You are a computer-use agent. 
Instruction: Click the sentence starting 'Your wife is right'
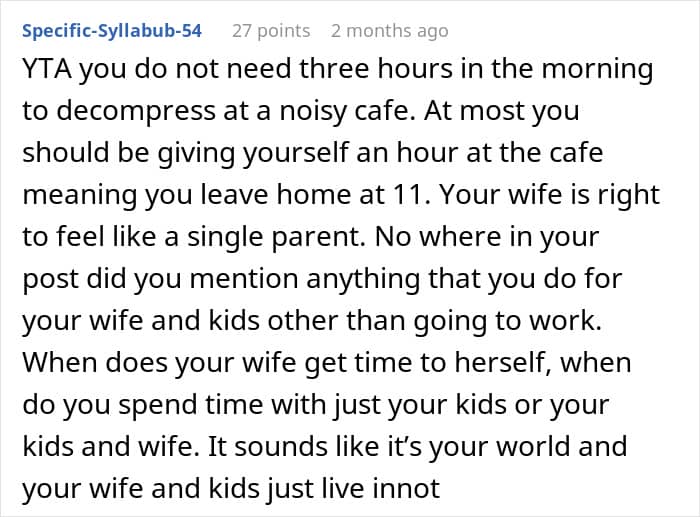coord(550,195)
